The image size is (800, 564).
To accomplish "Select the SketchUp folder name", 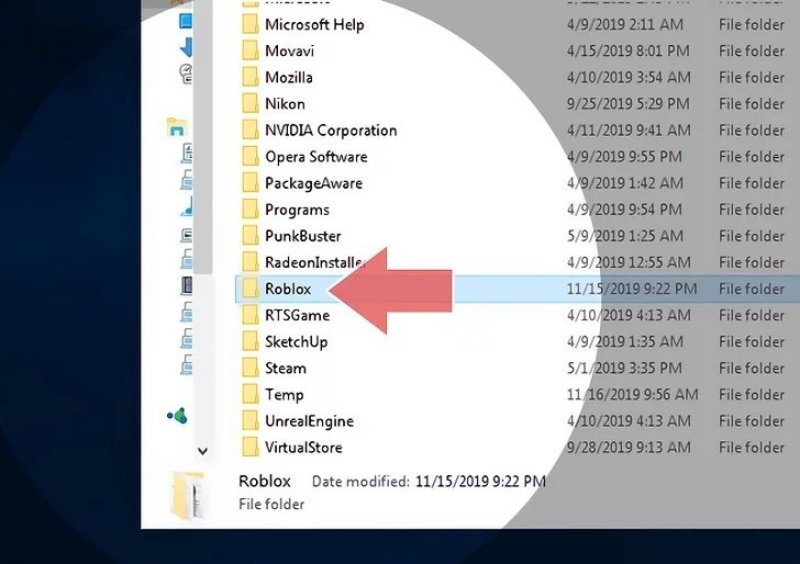I will click(x=296, y=342).
